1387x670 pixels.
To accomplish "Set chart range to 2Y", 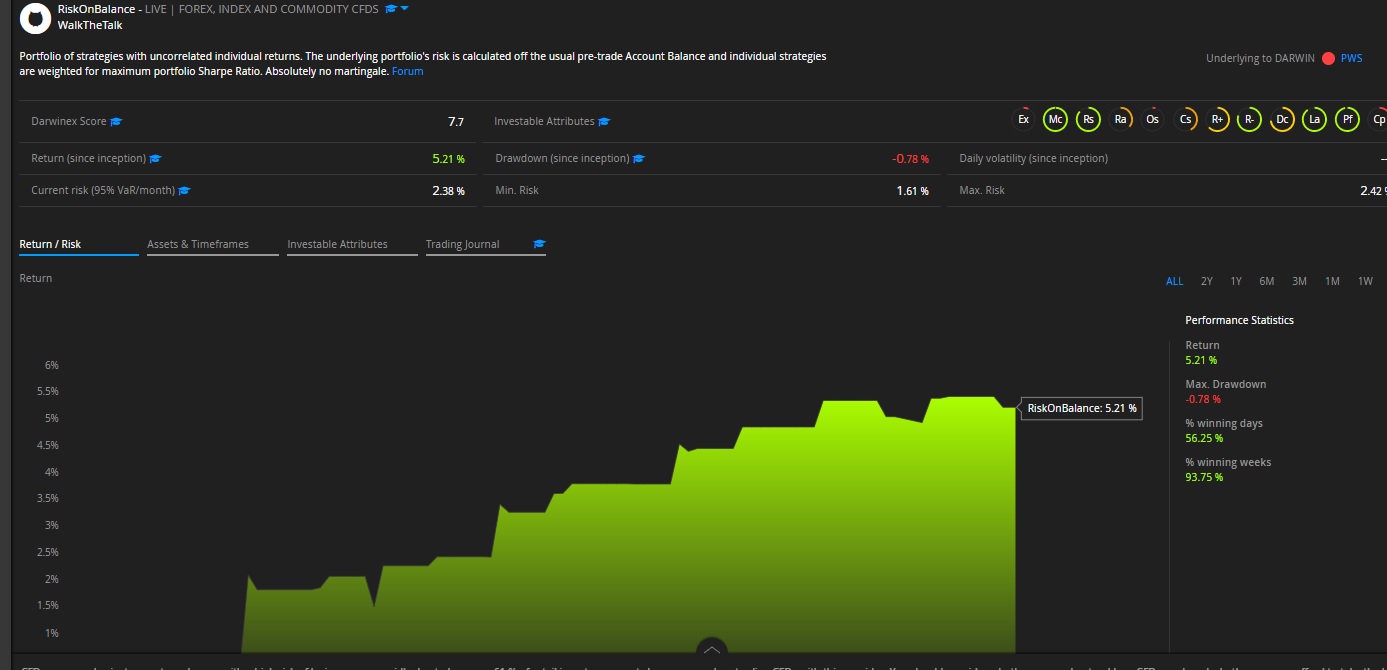I will point(1207,281).
